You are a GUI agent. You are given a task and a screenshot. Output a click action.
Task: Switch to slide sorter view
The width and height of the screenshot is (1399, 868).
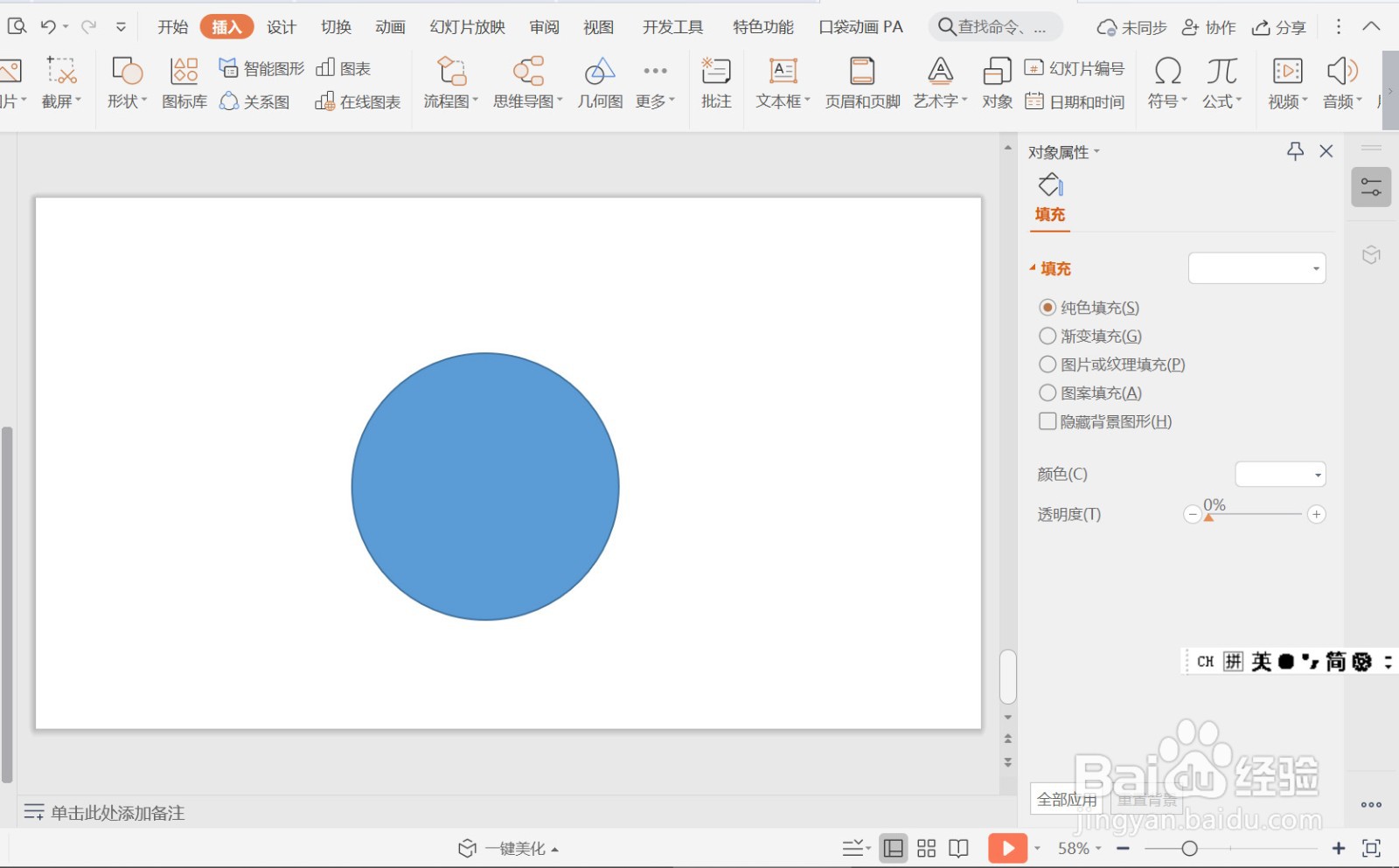[926, 848]
